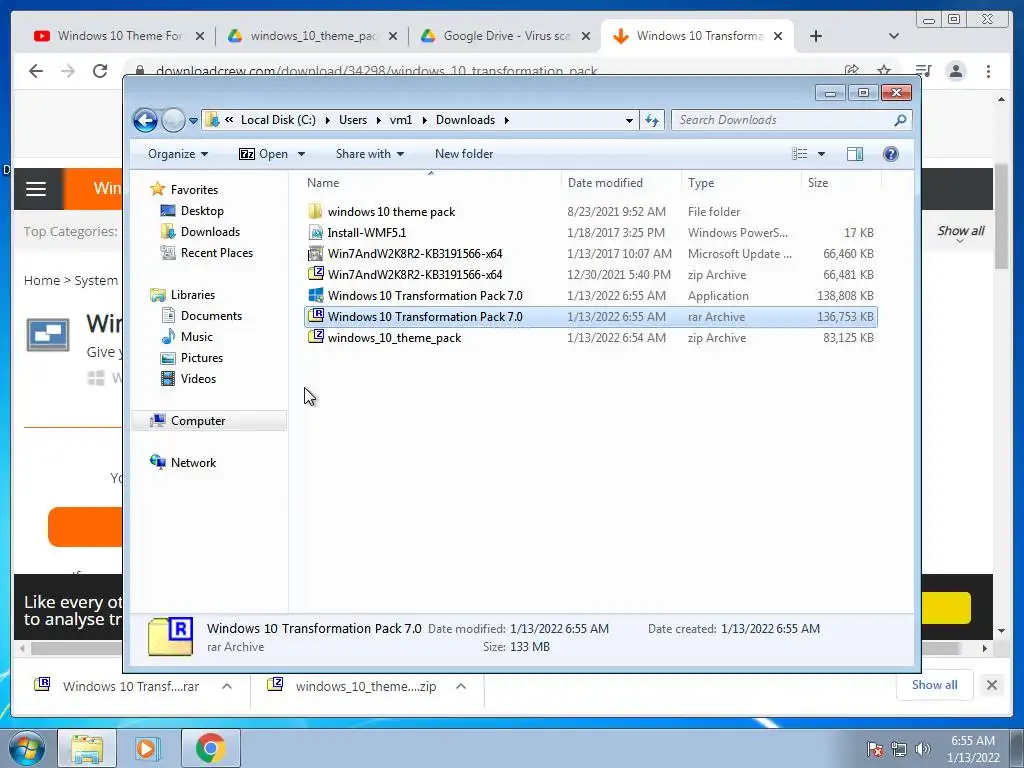Open the Windows Start menu

point(26,748)
